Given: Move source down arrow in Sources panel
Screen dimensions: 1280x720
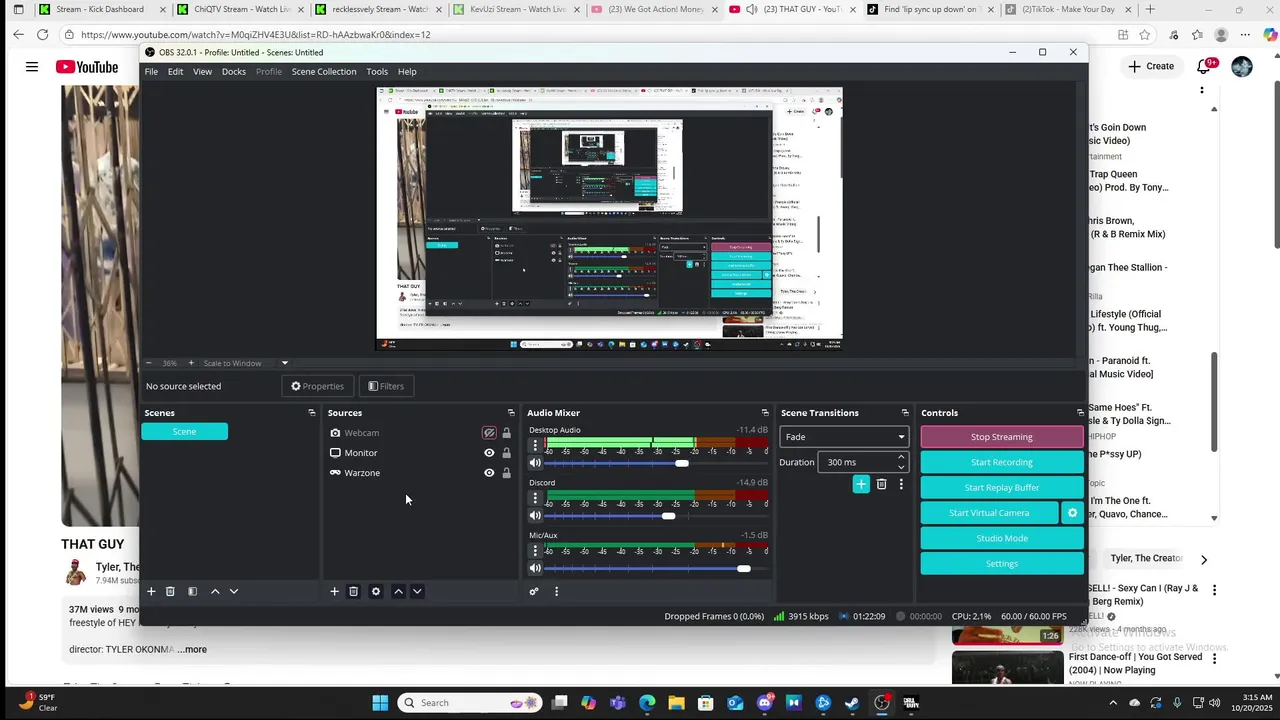Looking at the screenshot, I should click(x=417, y=591).
